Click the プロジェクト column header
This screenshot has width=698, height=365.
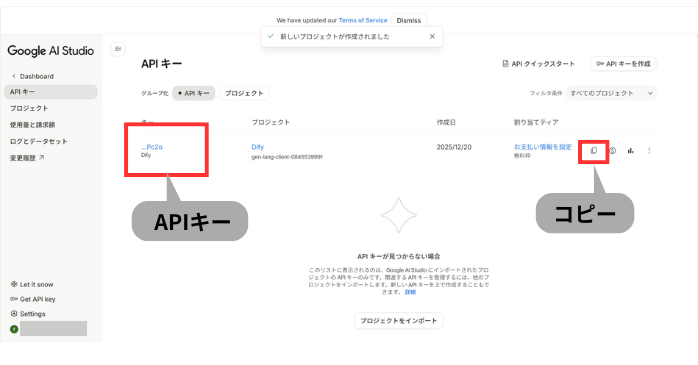click(x=271, y=122)
